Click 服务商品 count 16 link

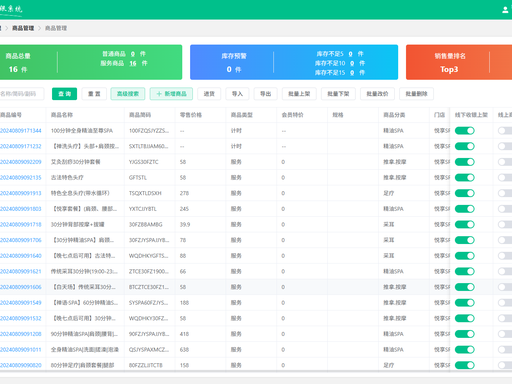(x=133, y=63)
